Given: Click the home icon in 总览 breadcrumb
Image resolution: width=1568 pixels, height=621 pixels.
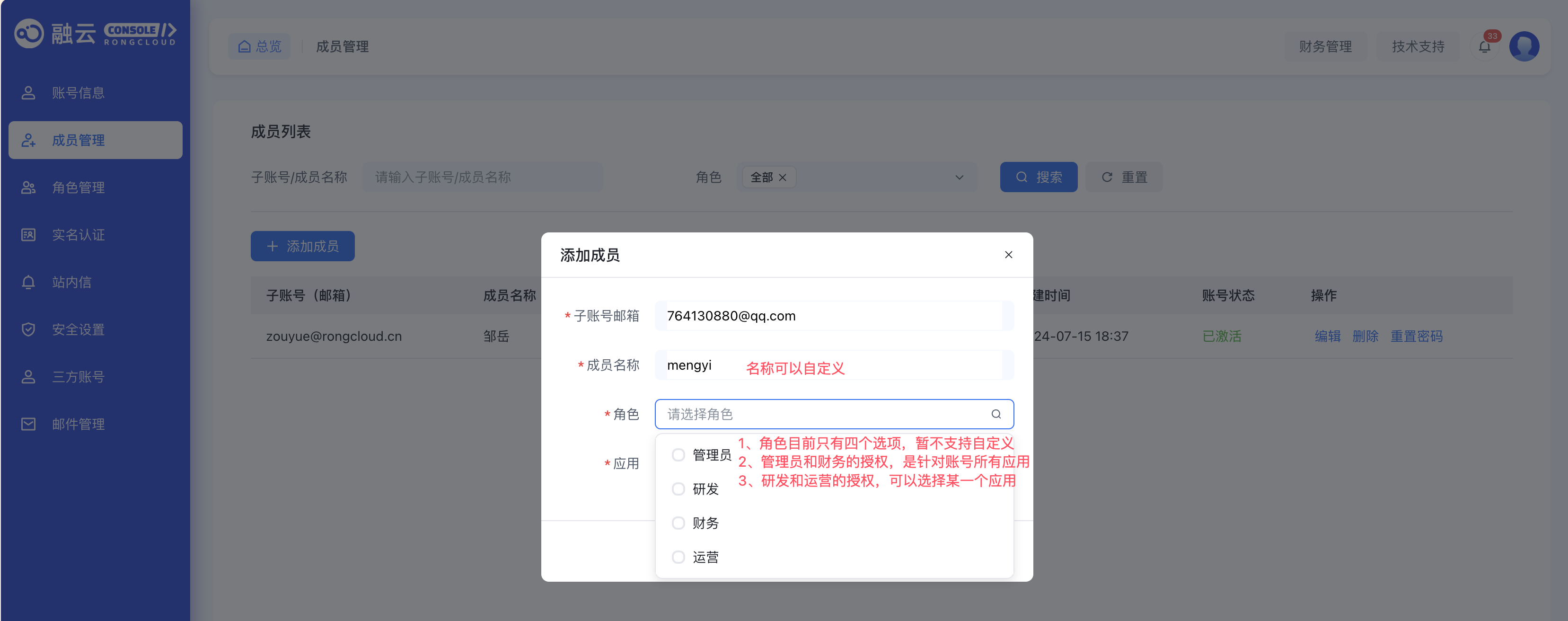Looking at the screenshot, I should pos(244,46).
